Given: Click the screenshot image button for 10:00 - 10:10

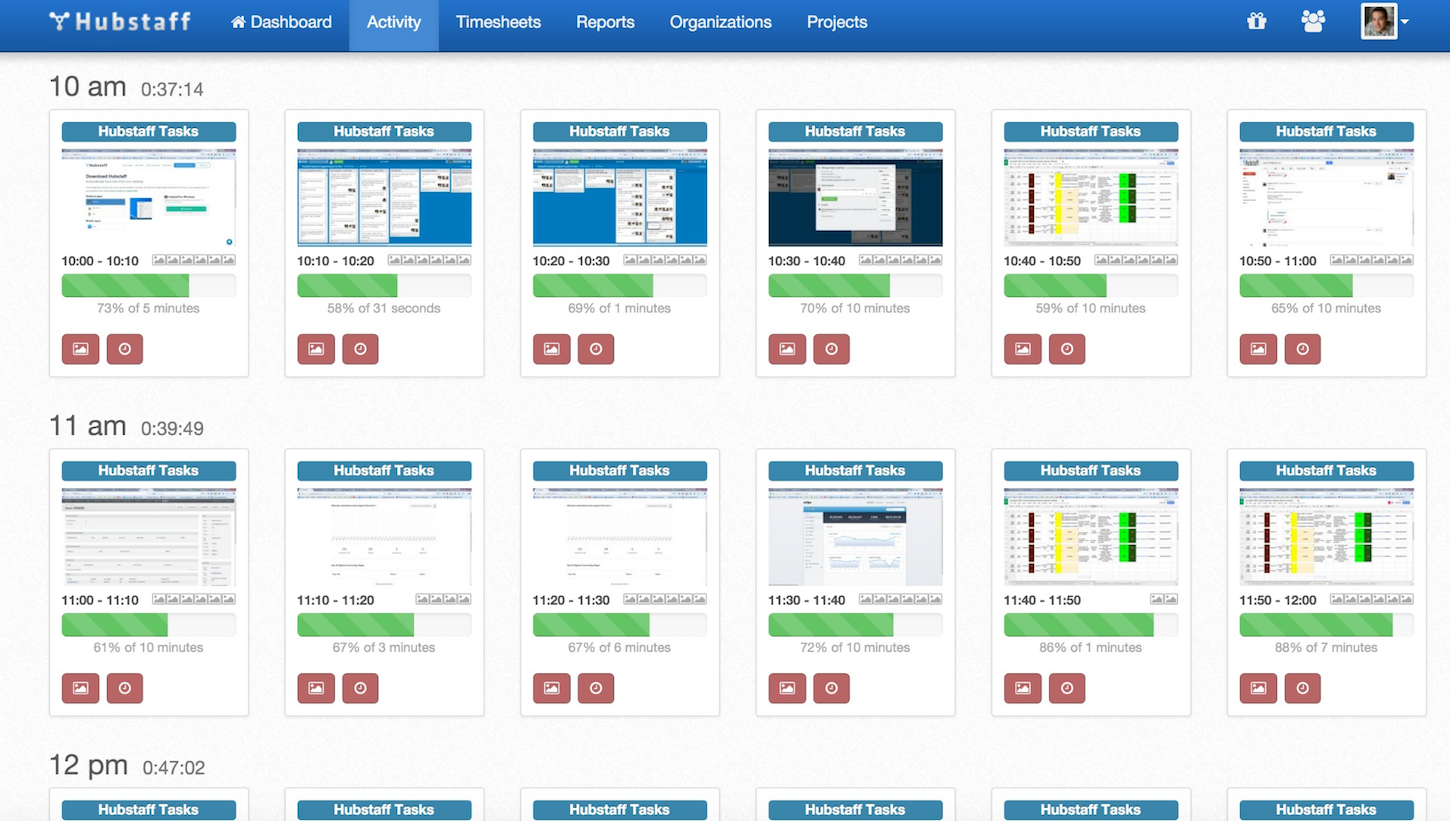Looking at the screenshot, I should coord(80,349).
